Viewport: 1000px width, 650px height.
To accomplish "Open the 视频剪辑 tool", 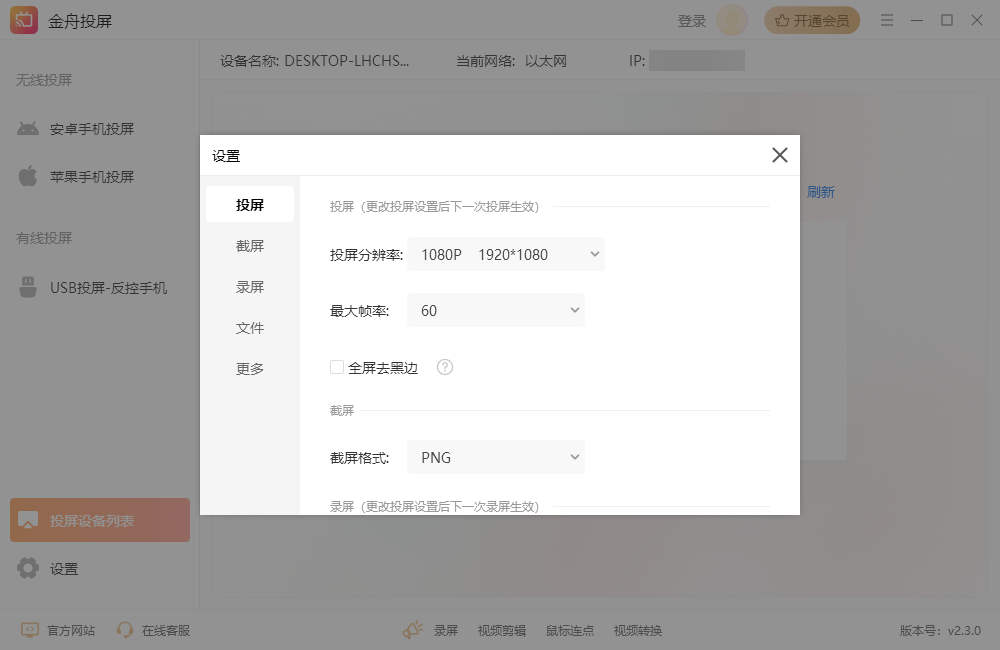I will 501,630.
